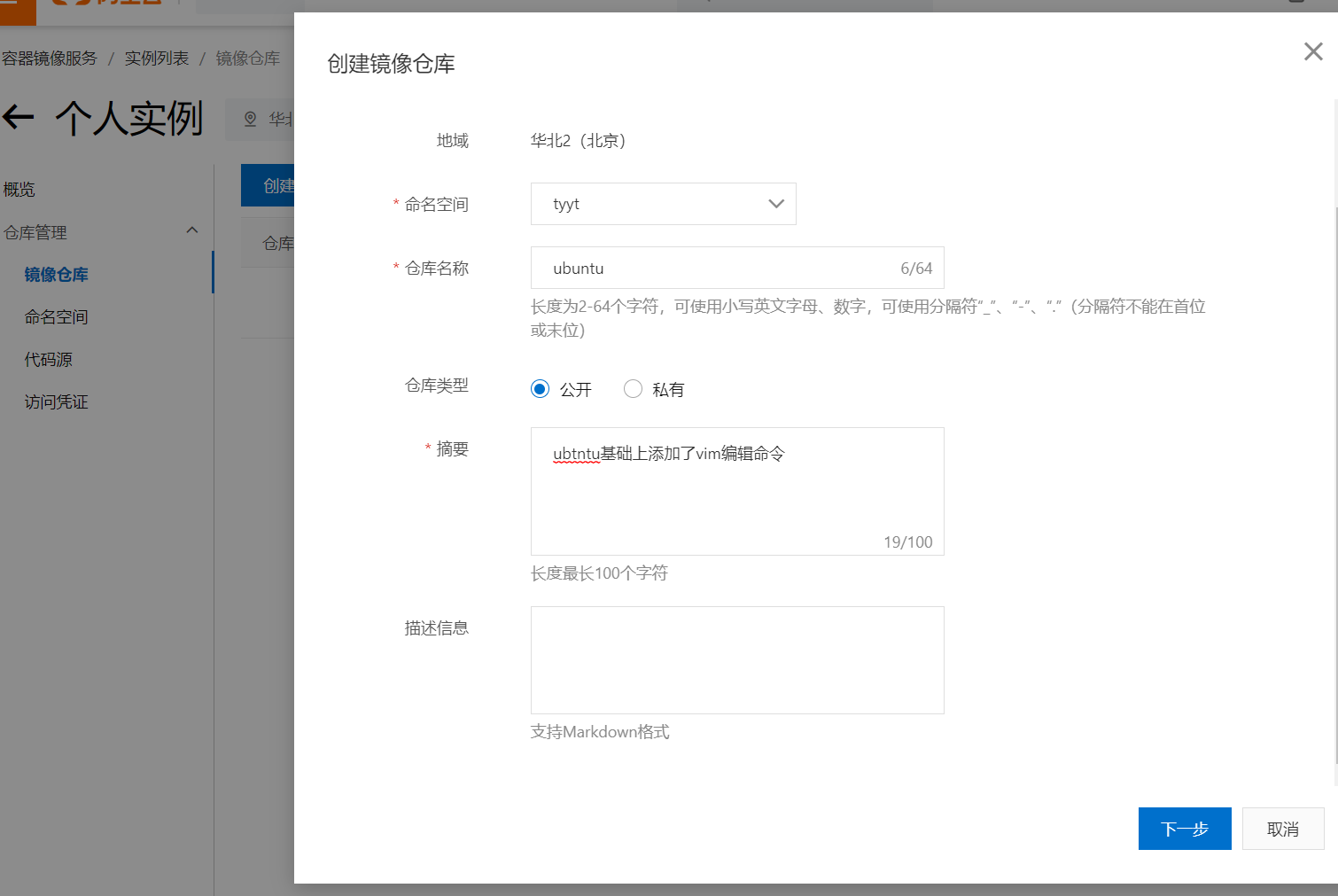The width and height of the screenshot is (1338, 896).
Task: Click the 镜像仓库 breadcrumb
Action: [x=248, y=58]
